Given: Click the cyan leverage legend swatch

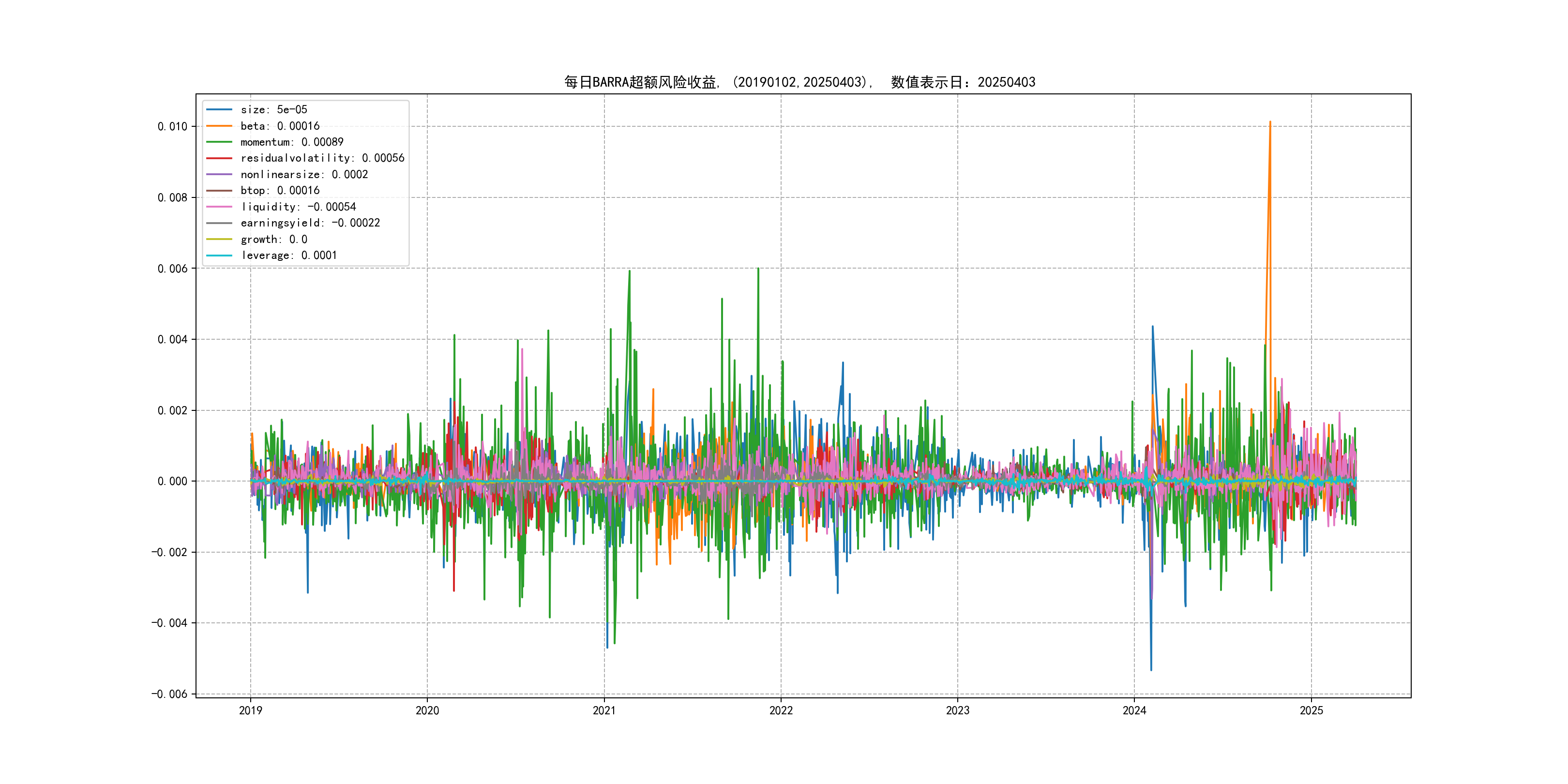Looking at the screenshot, I should 219,256.
